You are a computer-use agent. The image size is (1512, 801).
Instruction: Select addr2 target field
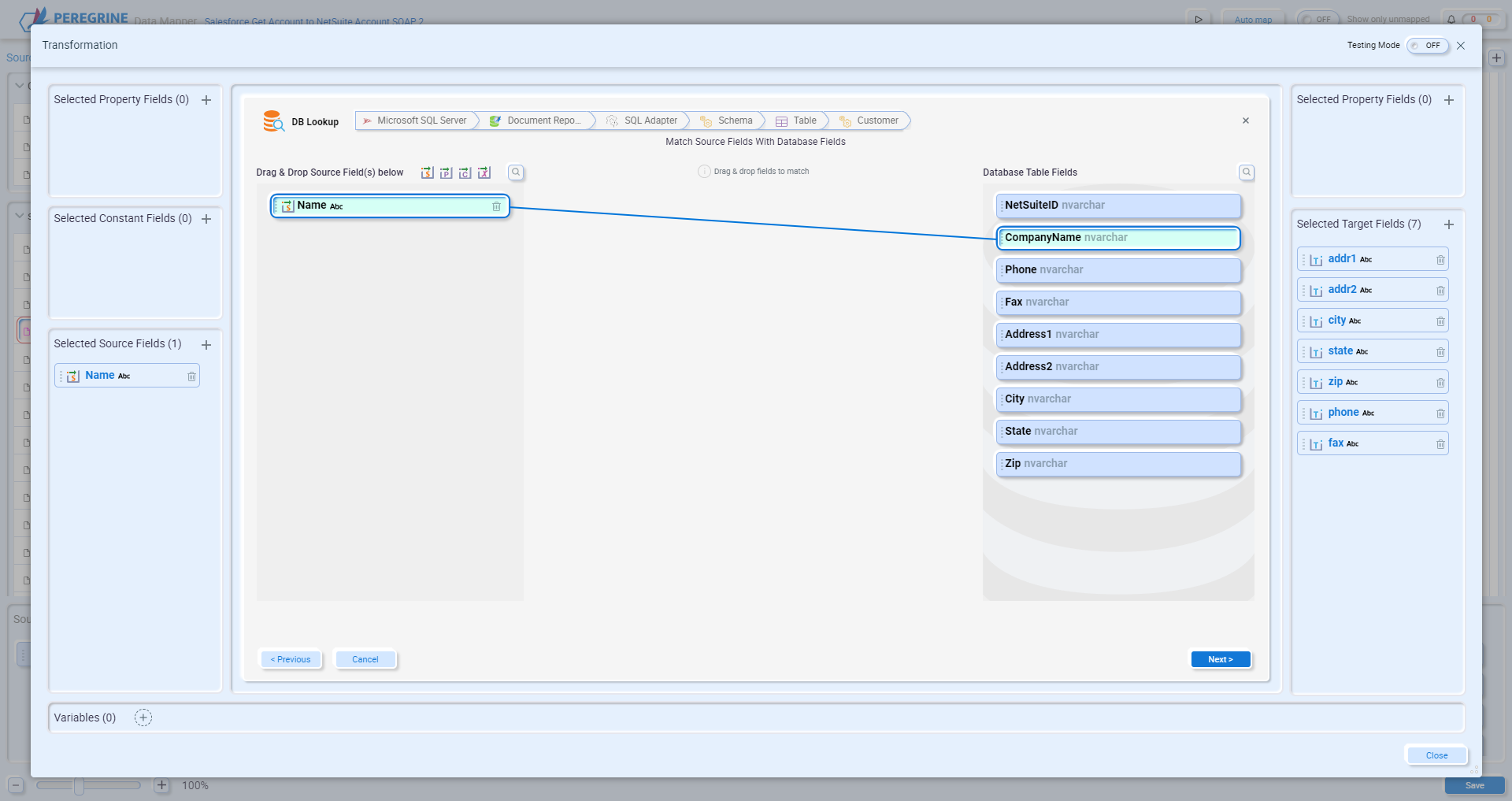click(1373, 290)
